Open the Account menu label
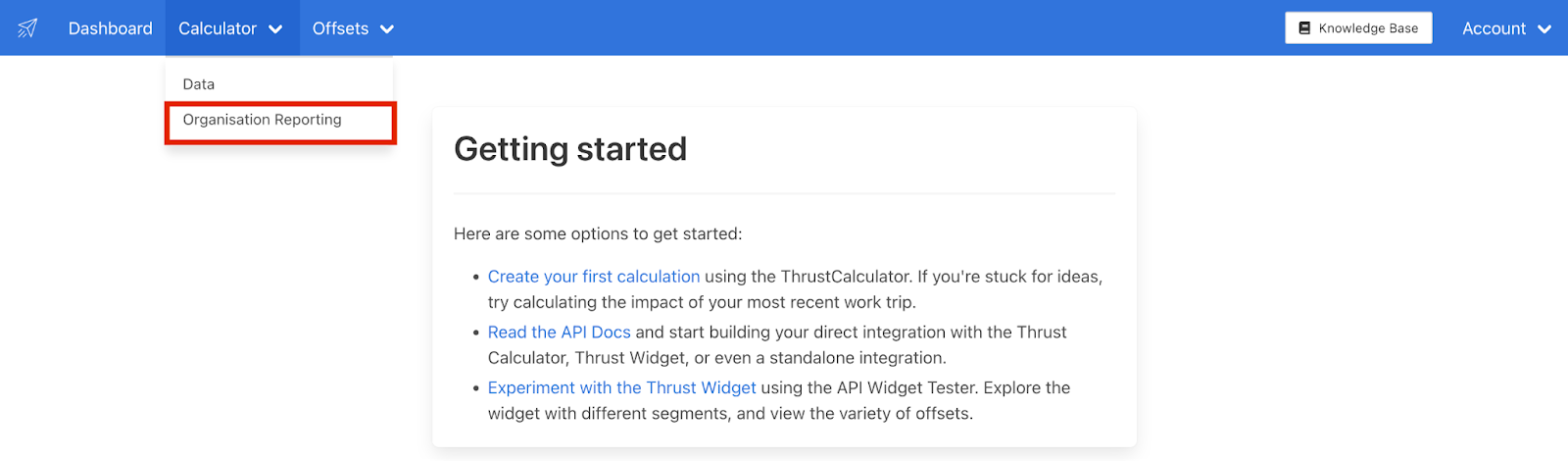The image size is (1568, 461). point(1494,28)
